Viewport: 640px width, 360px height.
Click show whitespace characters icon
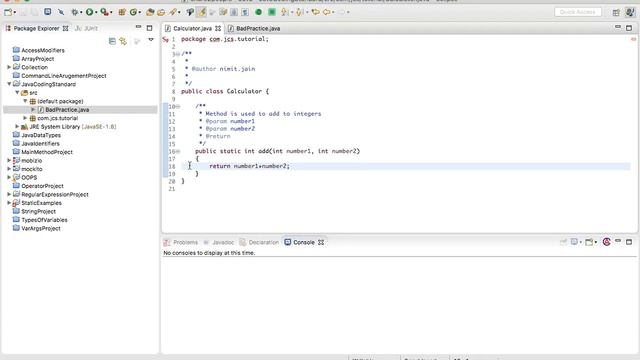pyautogui.click(x=245, y=12)
